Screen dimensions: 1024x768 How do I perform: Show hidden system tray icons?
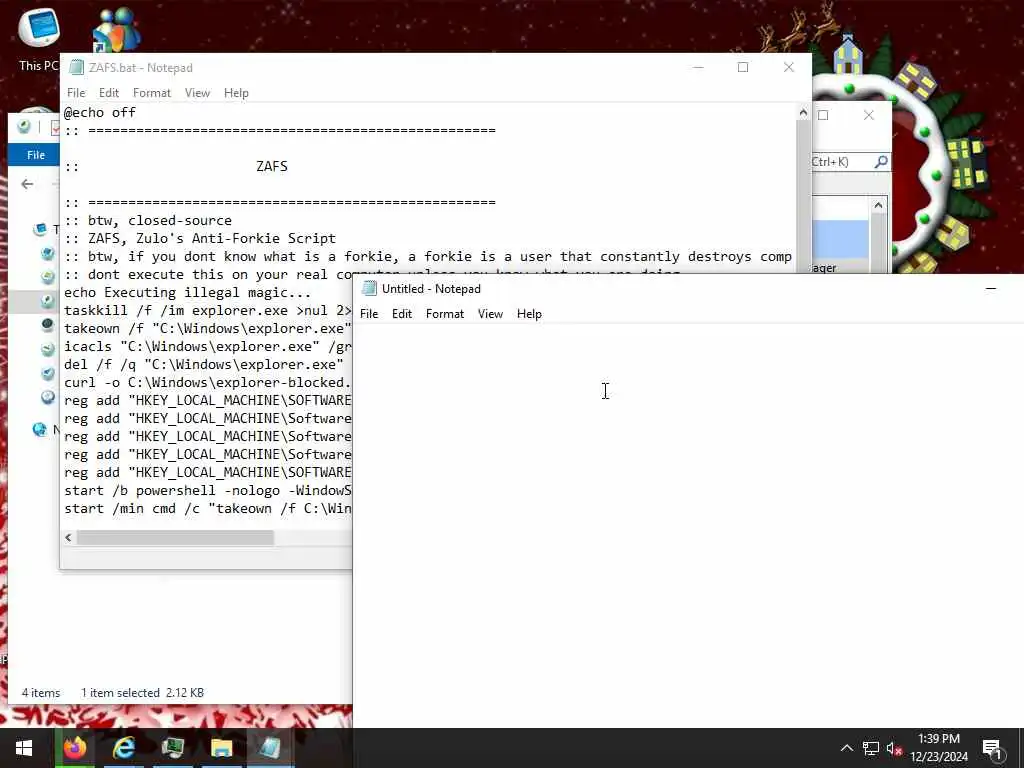coord(846,748)
